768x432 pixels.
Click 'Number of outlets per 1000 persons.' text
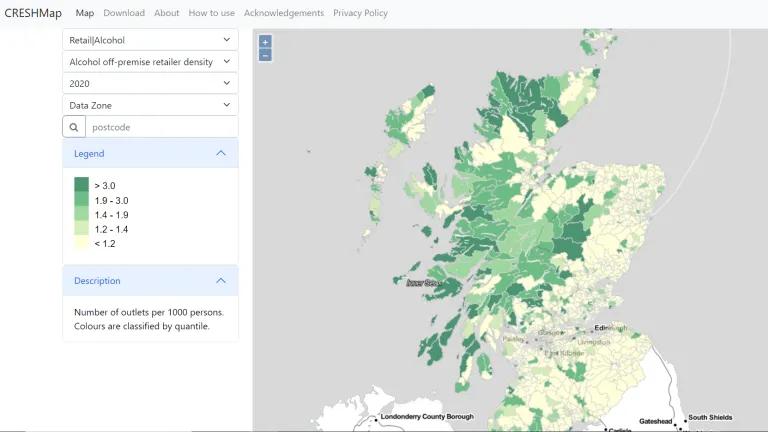[149, 312]
